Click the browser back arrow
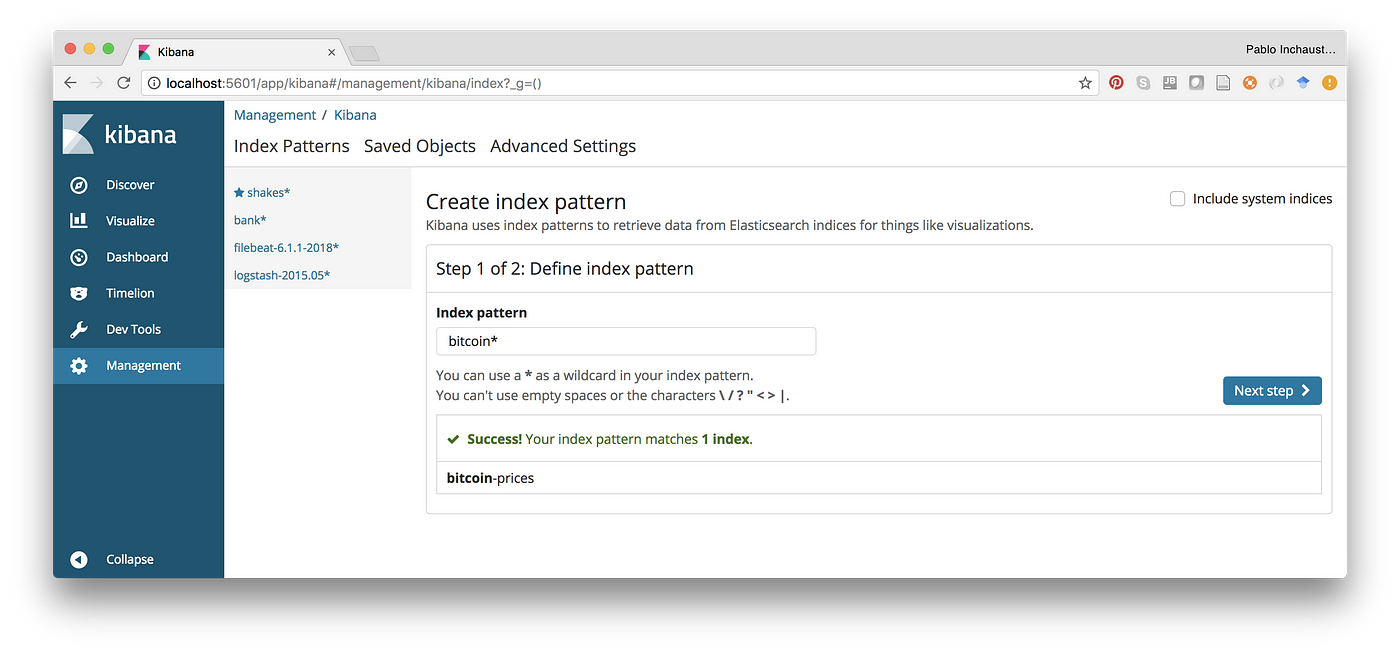The image size is (1400, 654). [x=70, y=83]
